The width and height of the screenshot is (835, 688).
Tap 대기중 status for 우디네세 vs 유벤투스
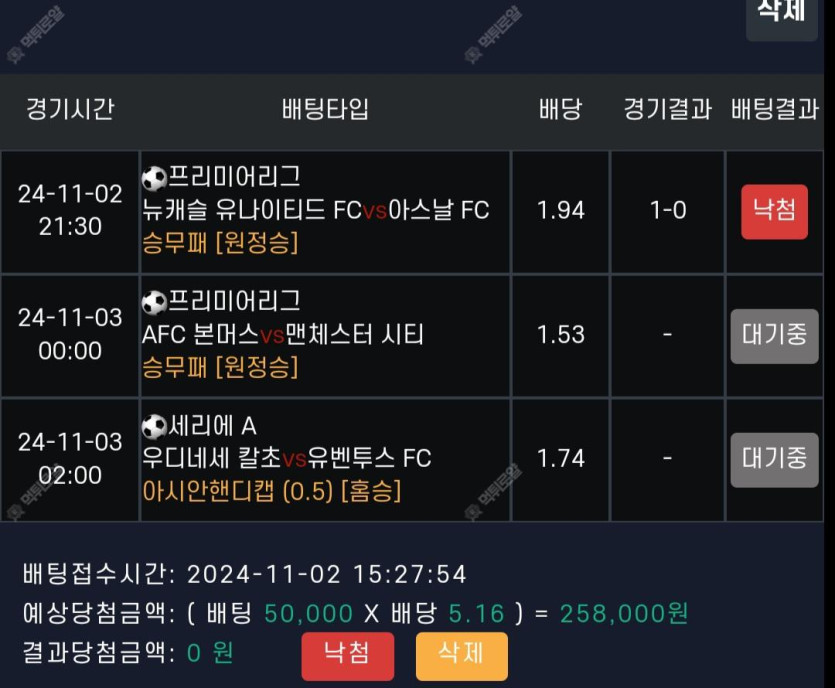point(774,460)
